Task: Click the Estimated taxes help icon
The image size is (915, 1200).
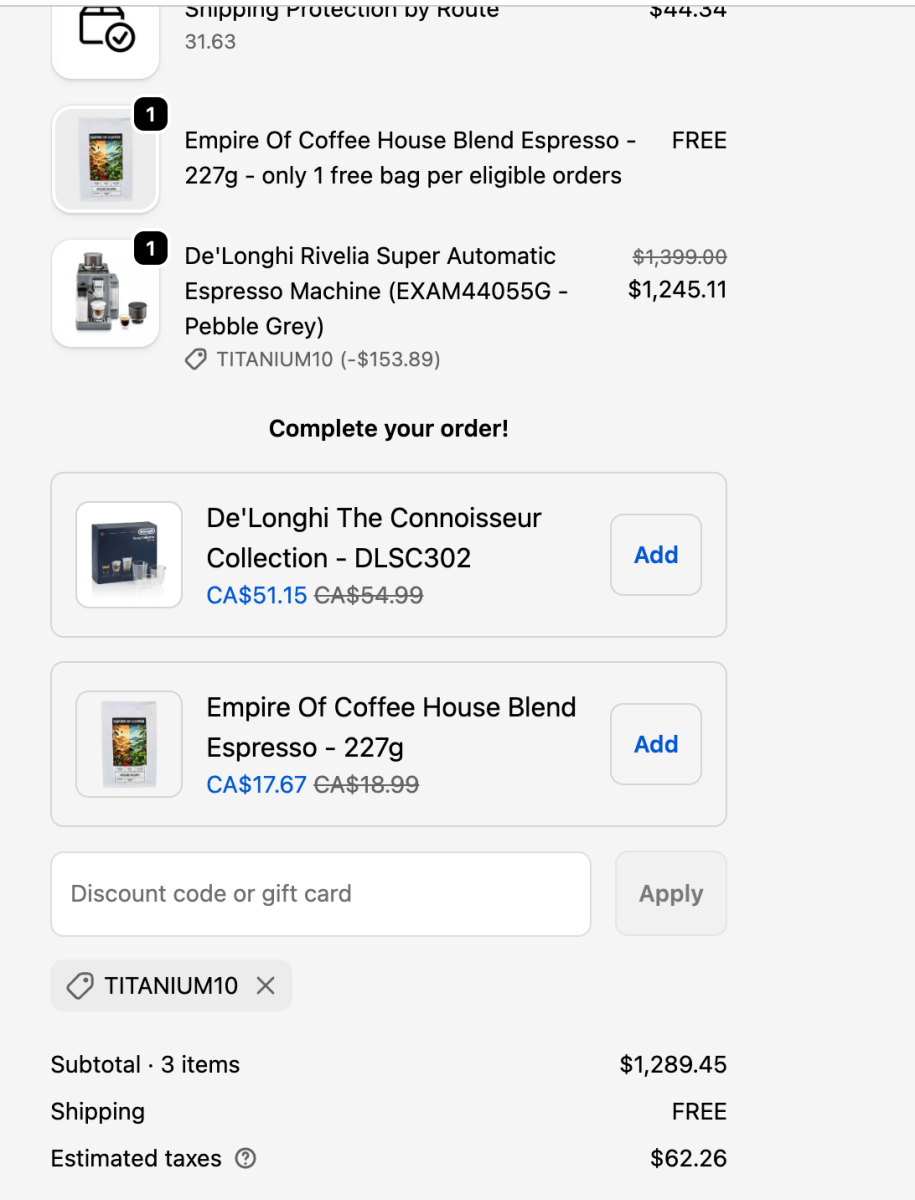Action: pos(245,1159)
